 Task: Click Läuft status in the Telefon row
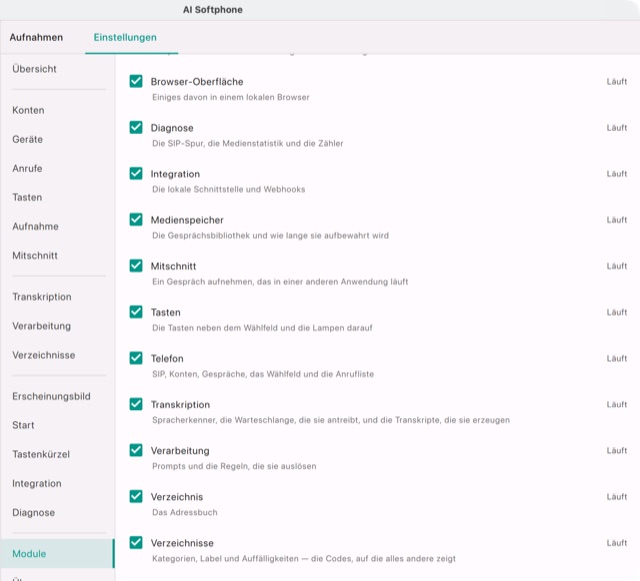click(617, 358)
